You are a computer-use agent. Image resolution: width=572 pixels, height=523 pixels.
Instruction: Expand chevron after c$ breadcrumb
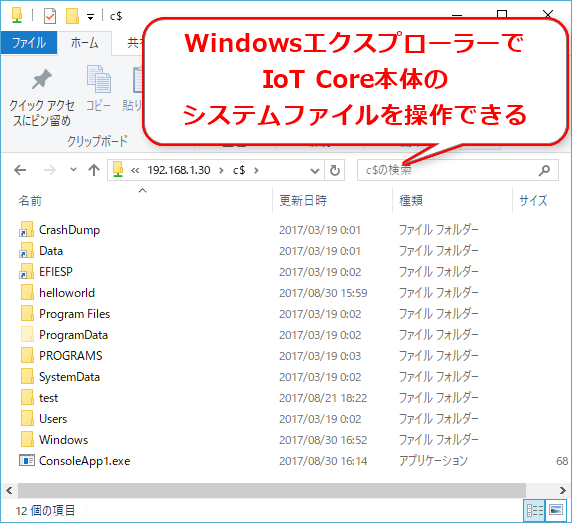256,170
